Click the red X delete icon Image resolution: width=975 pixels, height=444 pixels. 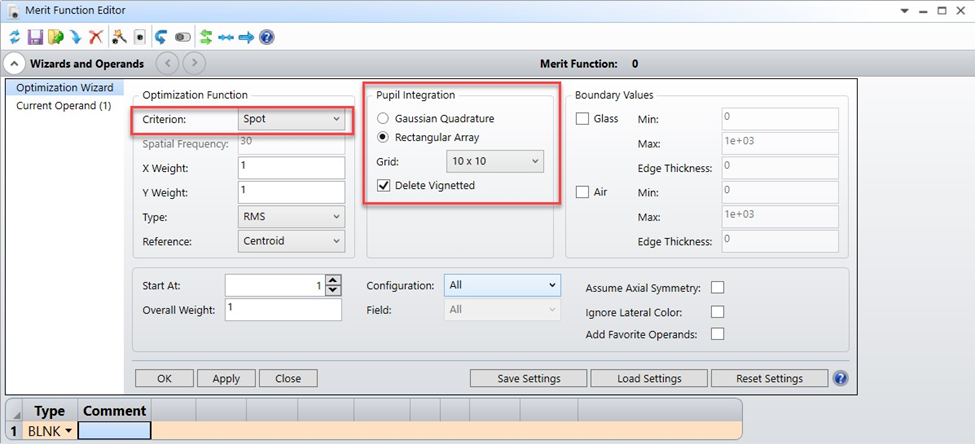pos(96,37)
